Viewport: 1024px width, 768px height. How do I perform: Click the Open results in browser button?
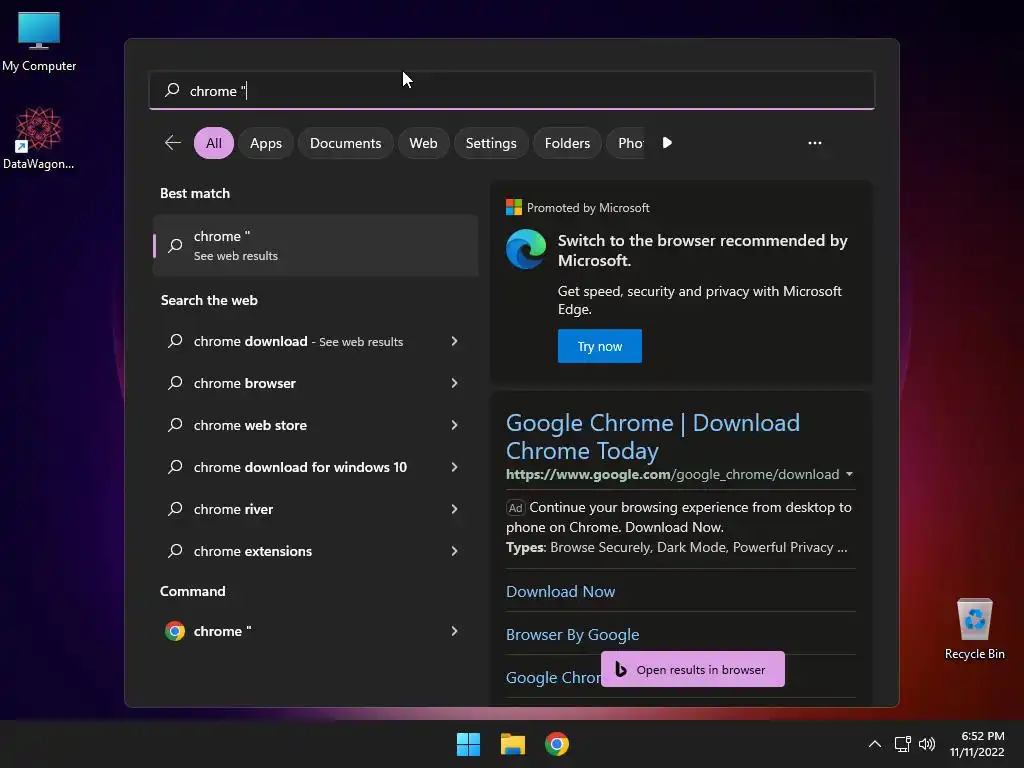point(693,669)
